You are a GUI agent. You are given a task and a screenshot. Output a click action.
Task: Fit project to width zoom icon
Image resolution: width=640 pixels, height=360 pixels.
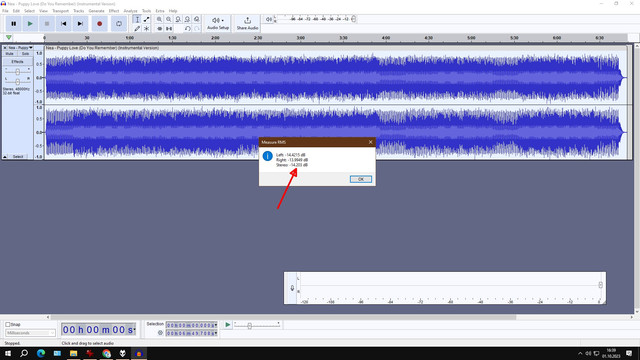pyautogui.click(x=187, y=19)
